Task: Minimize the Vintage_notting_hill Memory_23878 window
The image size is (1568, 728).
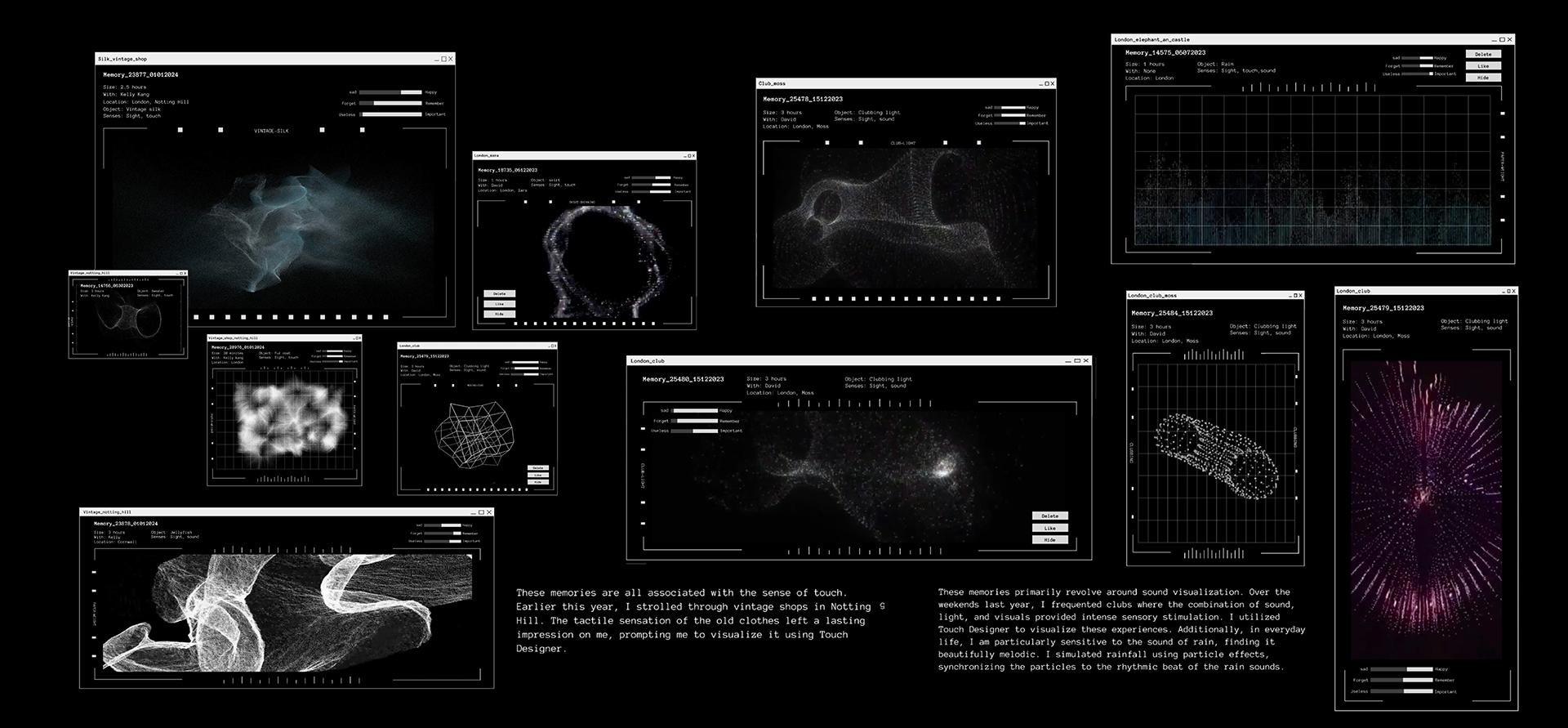Action: (474, 513)
